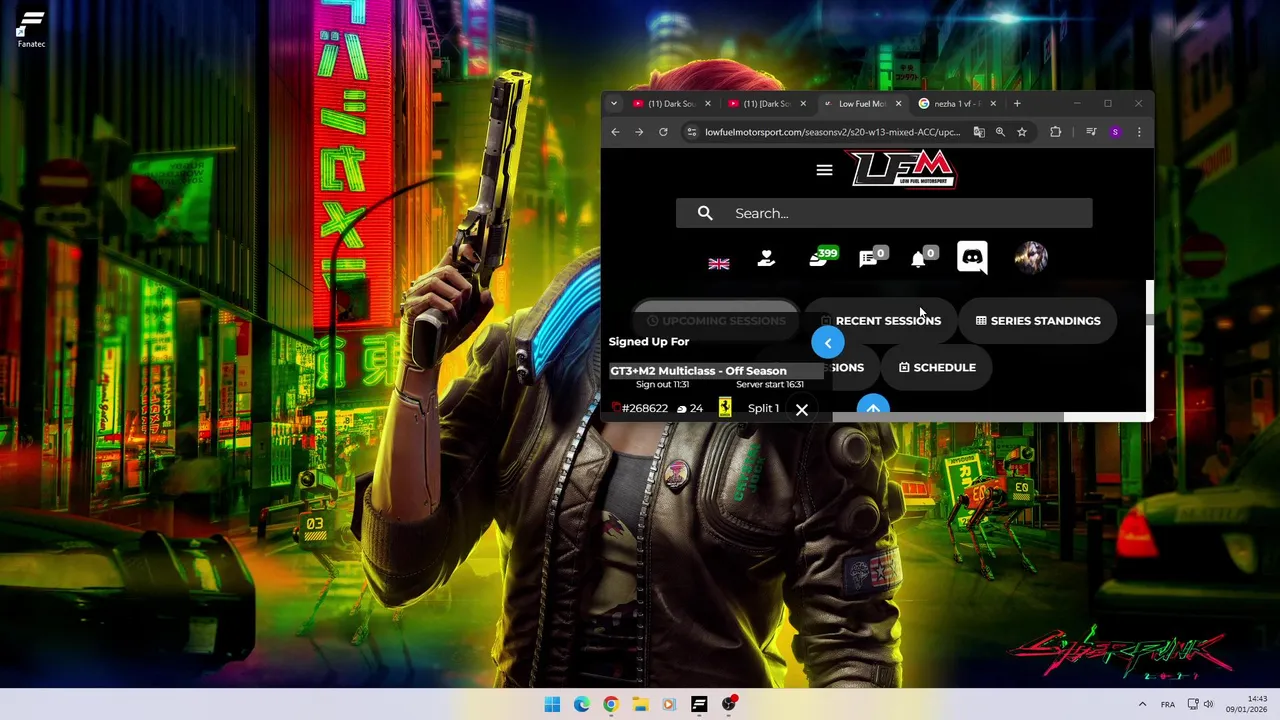This screenshot has width=1280, height=720.
Task: Open Microsoft Edge from taskbar
Action: tap(582, 704)
